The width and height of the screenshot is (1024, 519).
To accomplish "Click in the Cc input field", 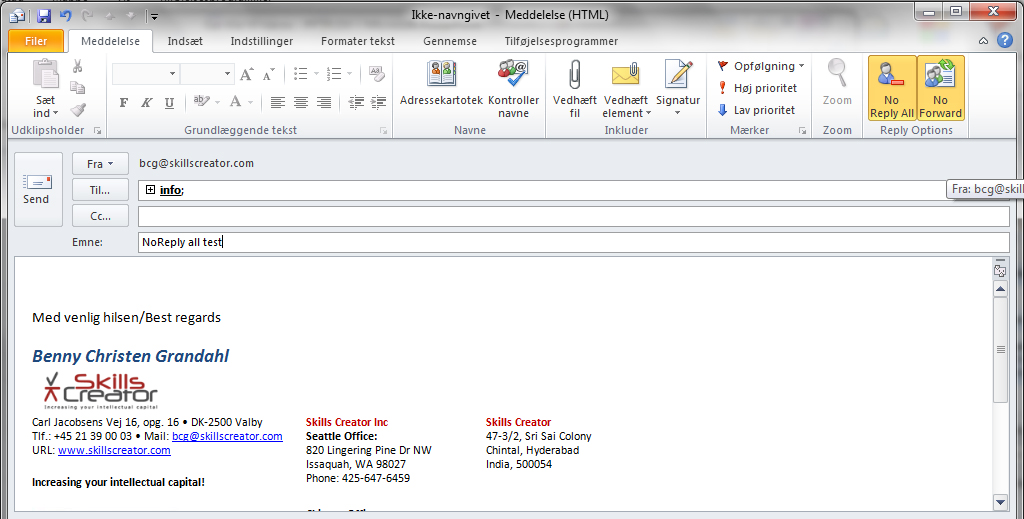I will tap(573, 217).
